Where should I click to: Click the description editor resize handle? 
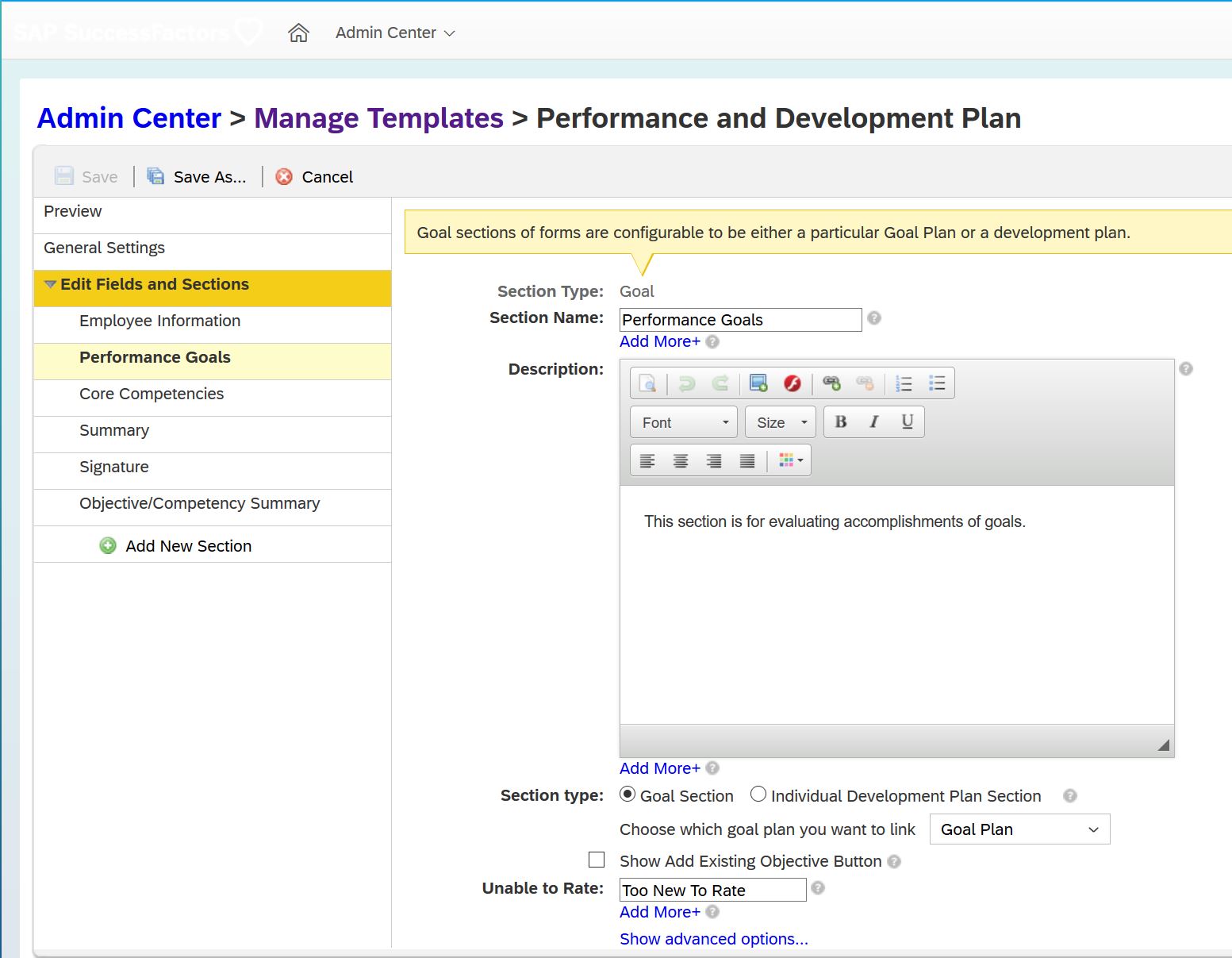point(1163,744)
